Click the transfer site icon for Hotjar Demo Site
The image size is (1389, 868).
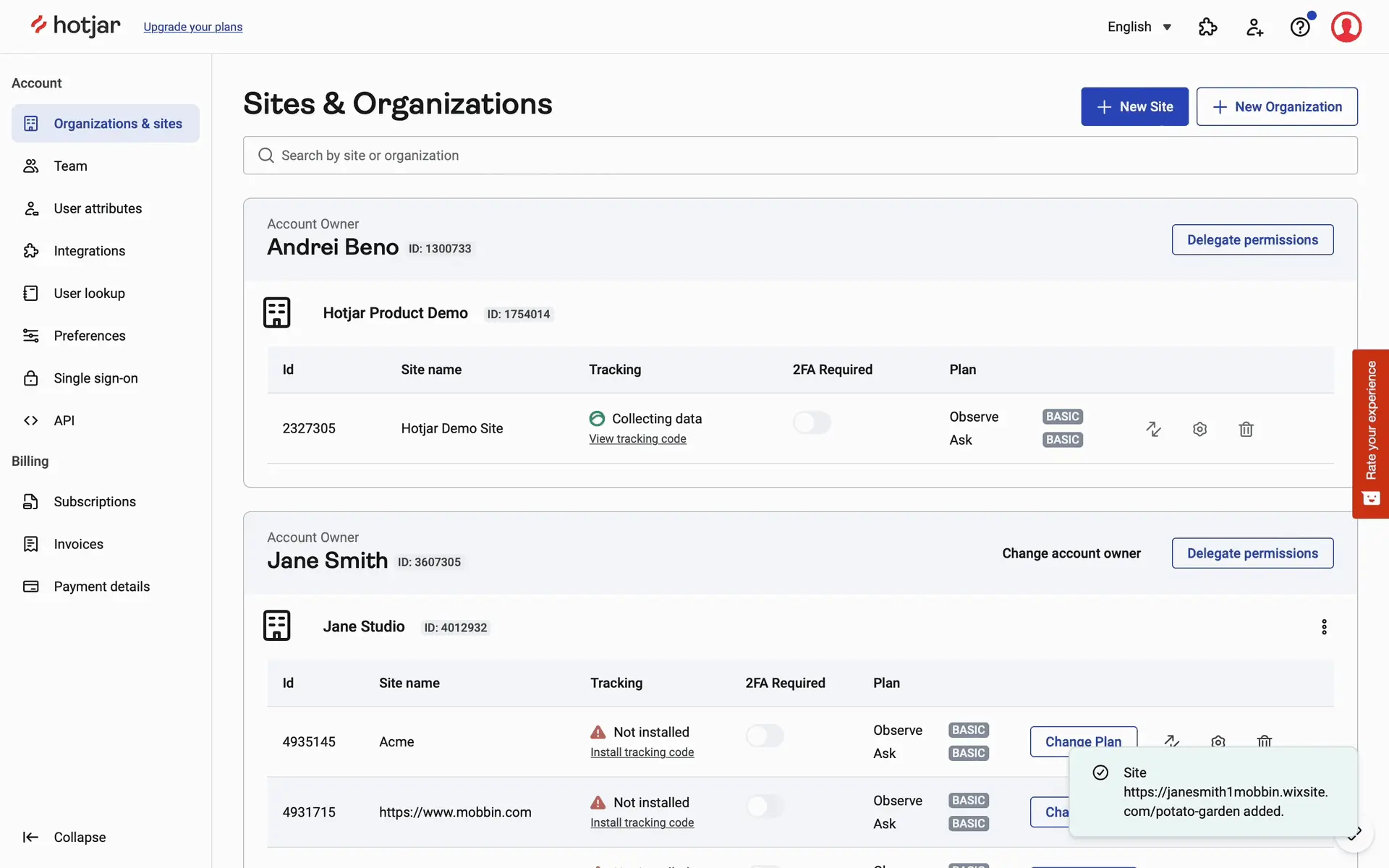pyautogui.click(x=1153, y=429)
